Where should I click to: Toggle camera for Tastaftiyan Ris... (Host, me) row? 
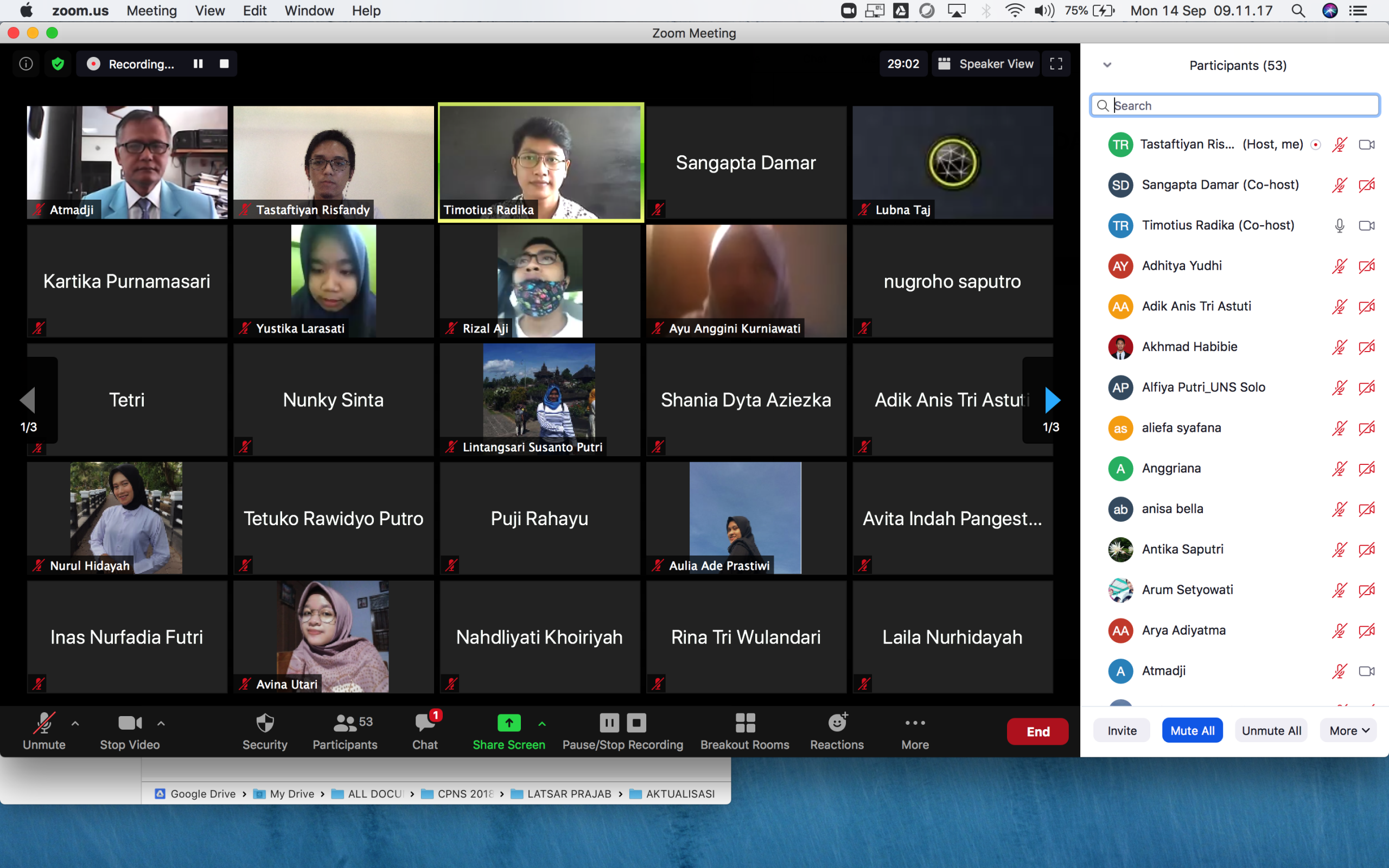point(1367,145)
